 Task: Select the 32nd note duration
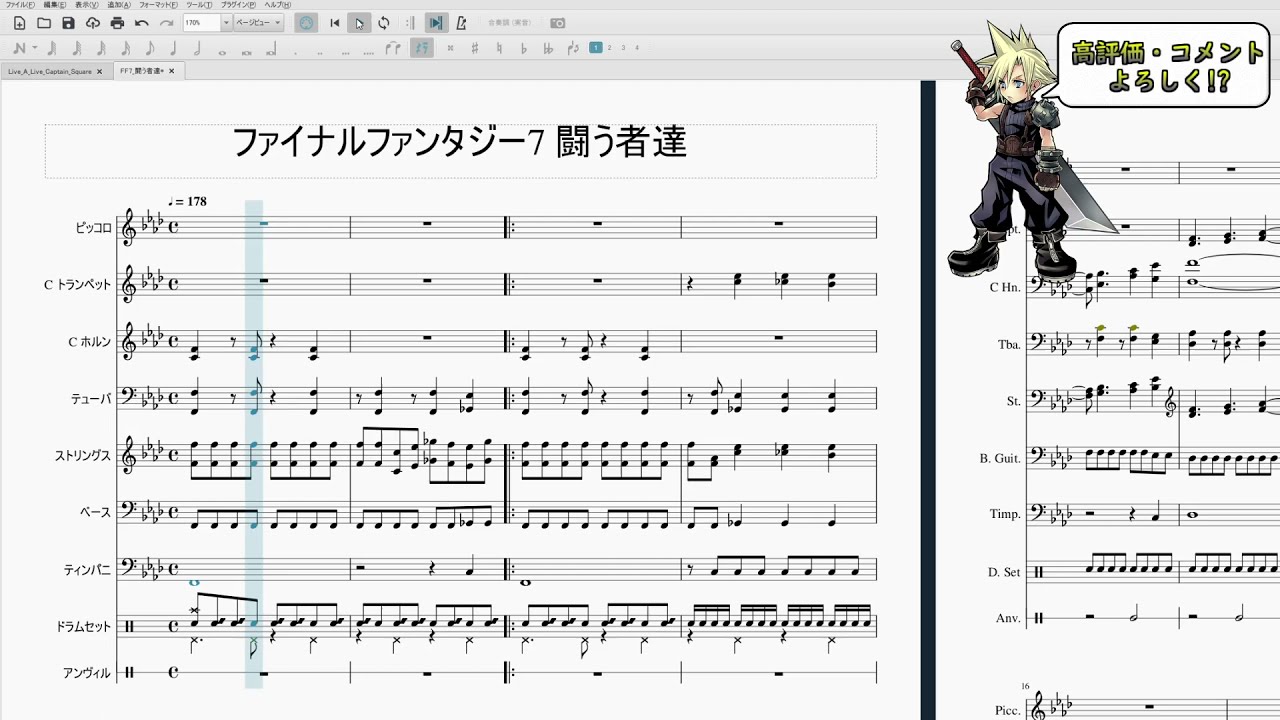tap(101, 48)
